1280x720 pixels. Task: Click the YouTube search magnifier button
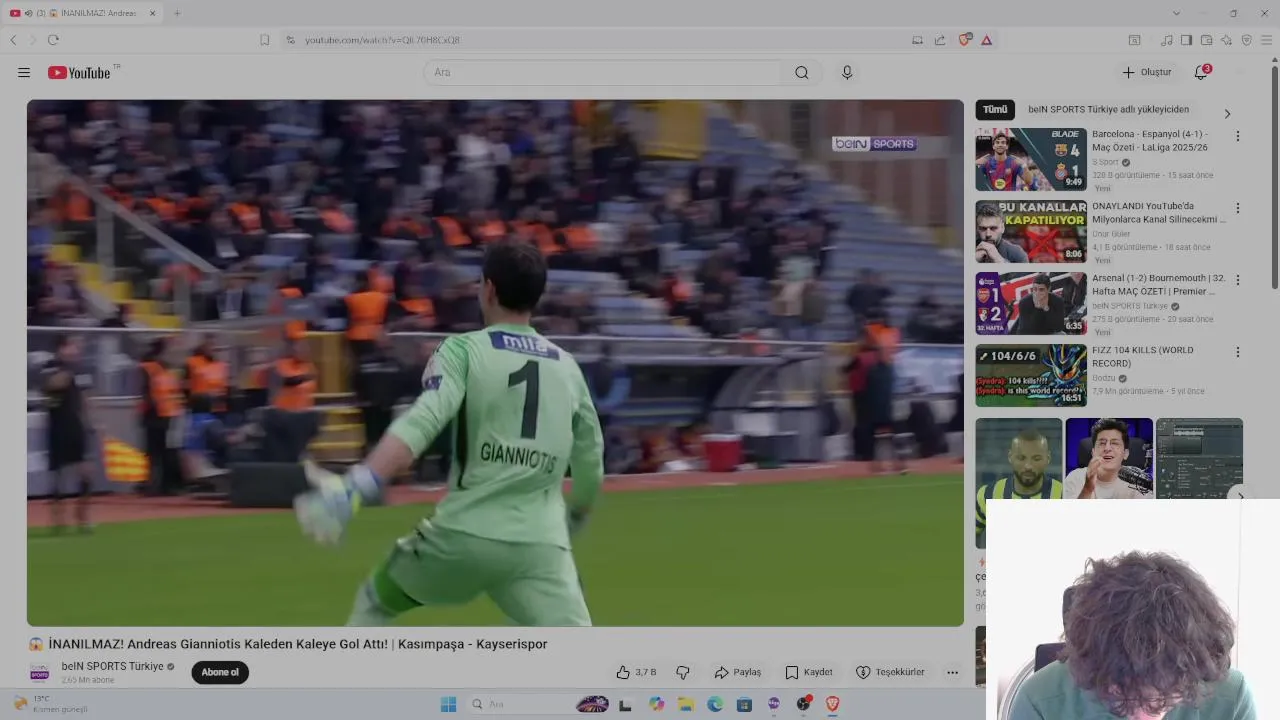(802, 72)
